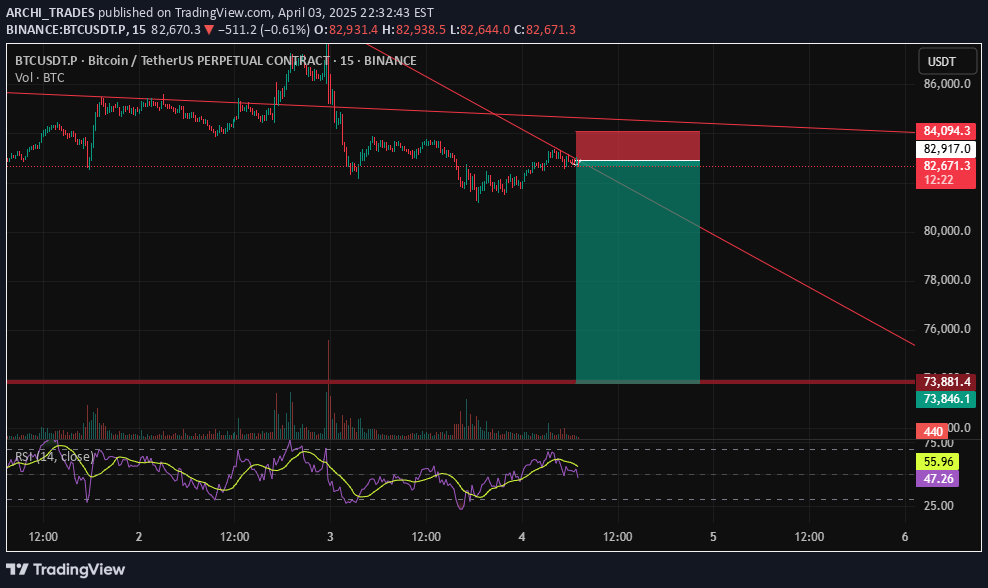Click the 440 volume value label
Image resolution: width=988 pixels, height=588 pixels.
[x=930, y=431]
